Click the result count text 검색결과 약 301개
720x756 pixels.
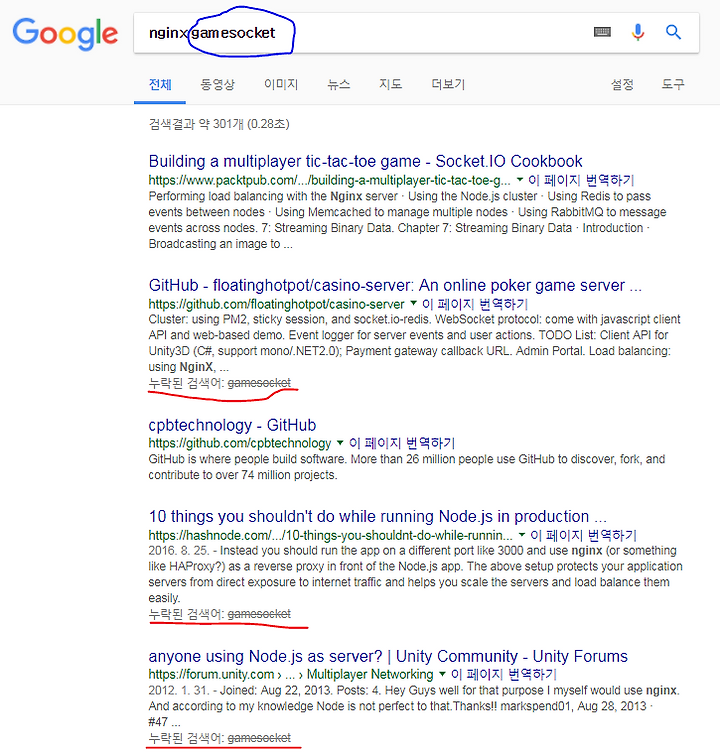click(219, 124)
